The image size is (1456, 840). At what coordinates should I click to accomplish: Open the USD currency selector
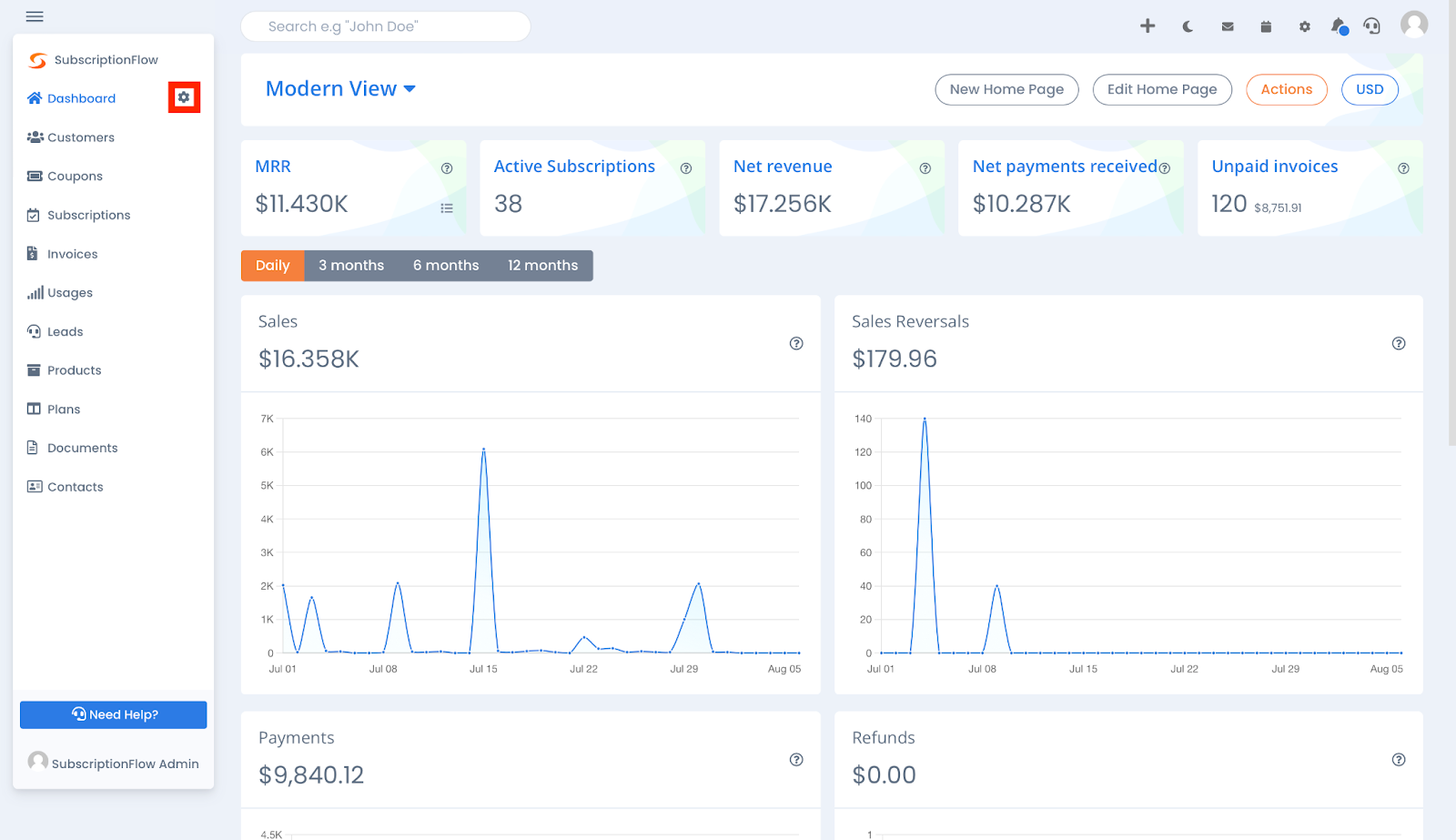pos(1369,89)
